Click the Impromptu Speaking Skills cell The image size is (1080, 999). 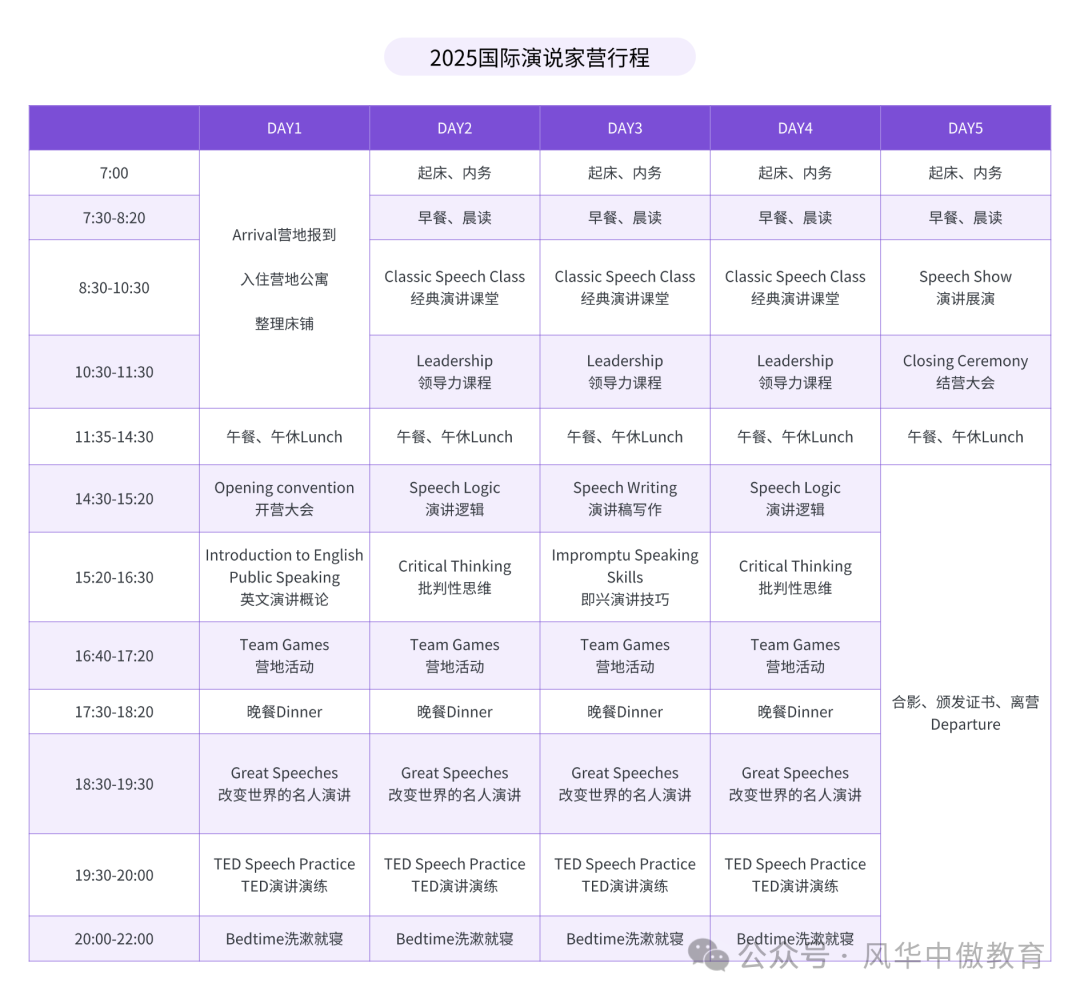pos(625,577)
